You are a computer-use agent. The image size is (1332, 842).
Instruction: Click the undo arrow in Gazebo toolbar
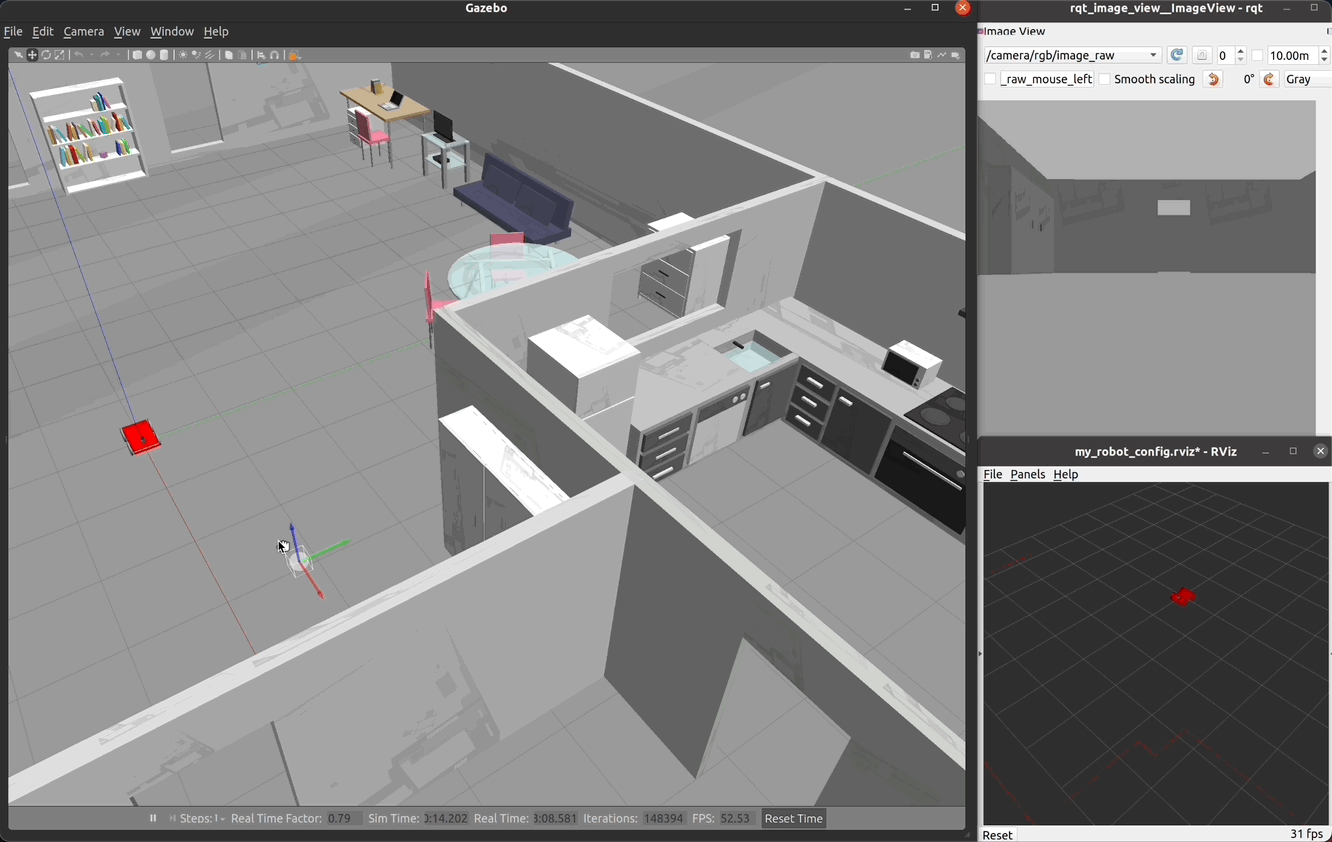pos(78,55)
